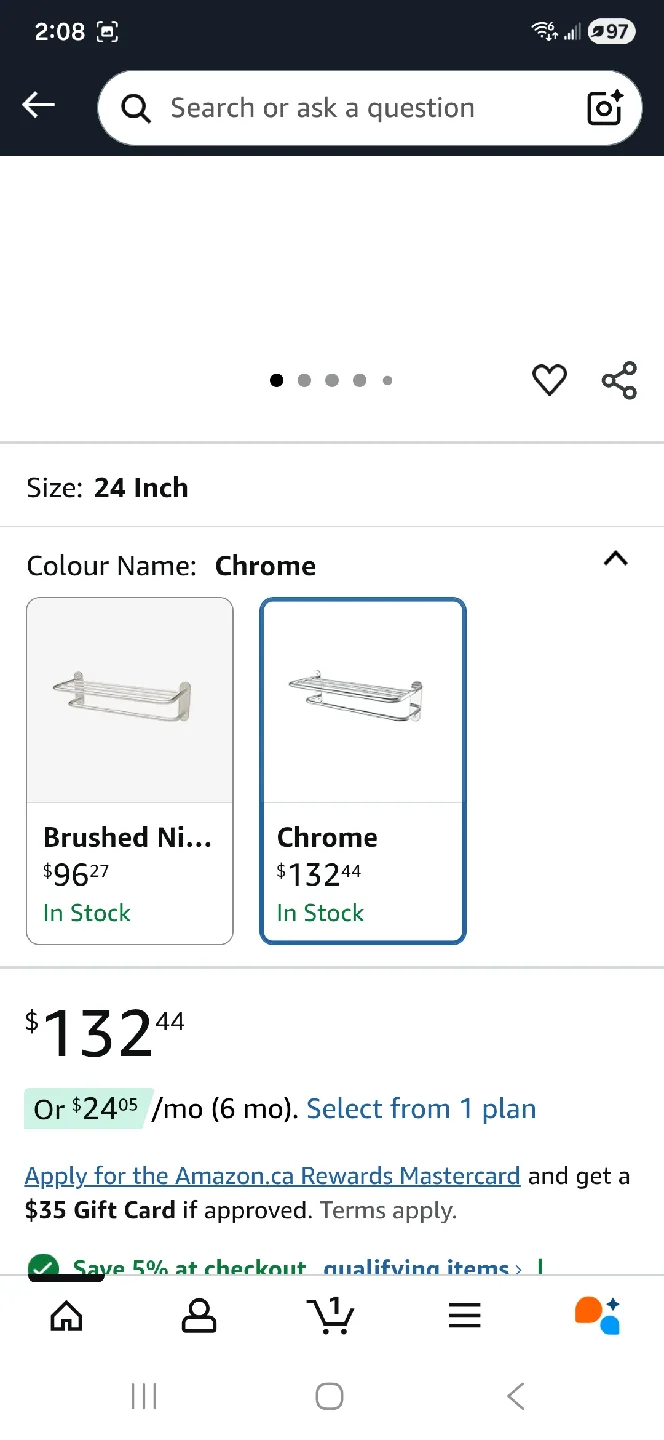This screenshot has height=1440, width=664.
Task: Add product to wishlist with heart icon
Action: pyautogui.click(x=549, y=380)
